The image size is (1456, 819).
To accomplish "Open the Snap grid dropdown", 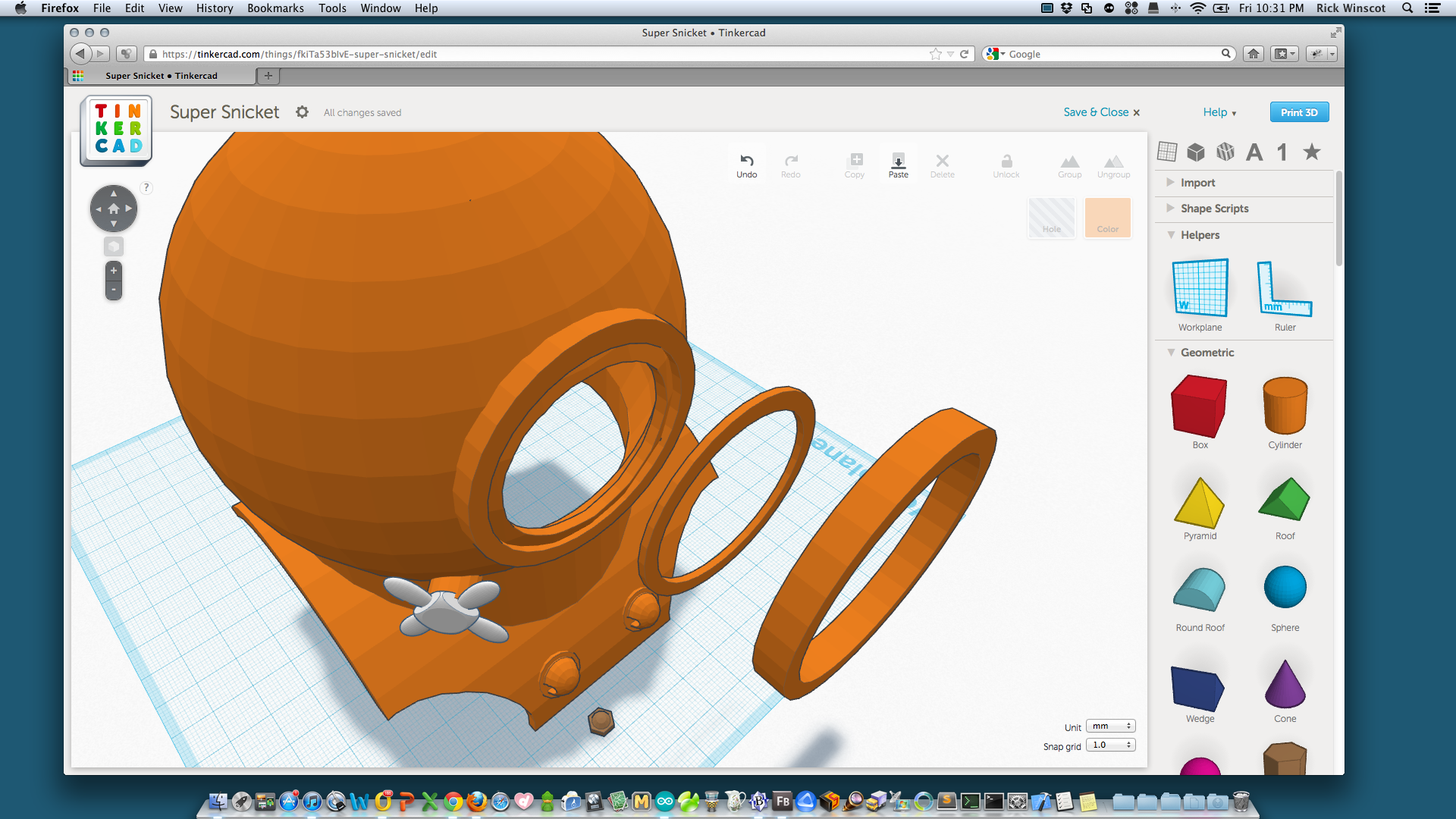I will [x=1110, y=745].
